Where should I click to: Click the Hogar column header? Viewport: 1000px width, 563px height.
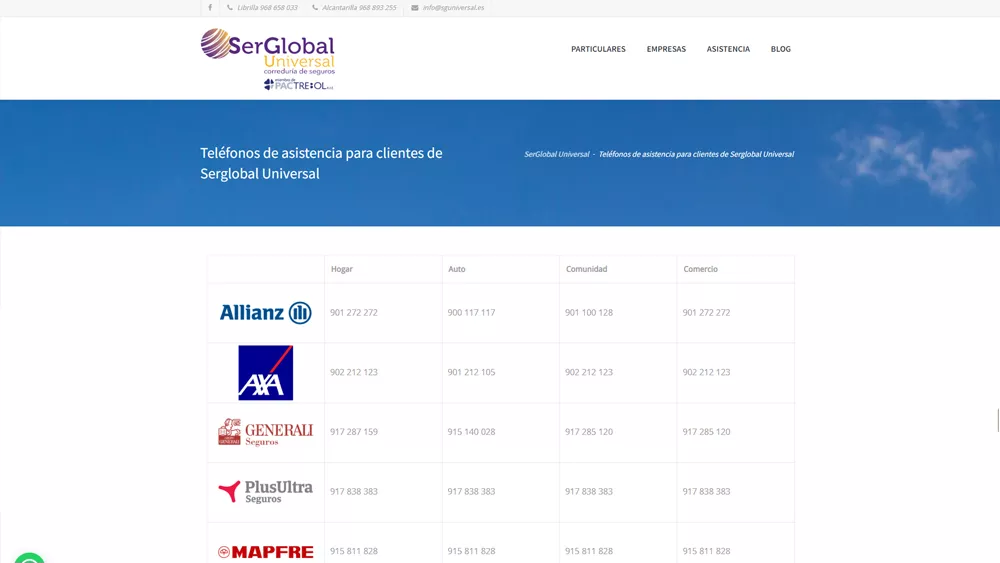[x=342, y=269]
